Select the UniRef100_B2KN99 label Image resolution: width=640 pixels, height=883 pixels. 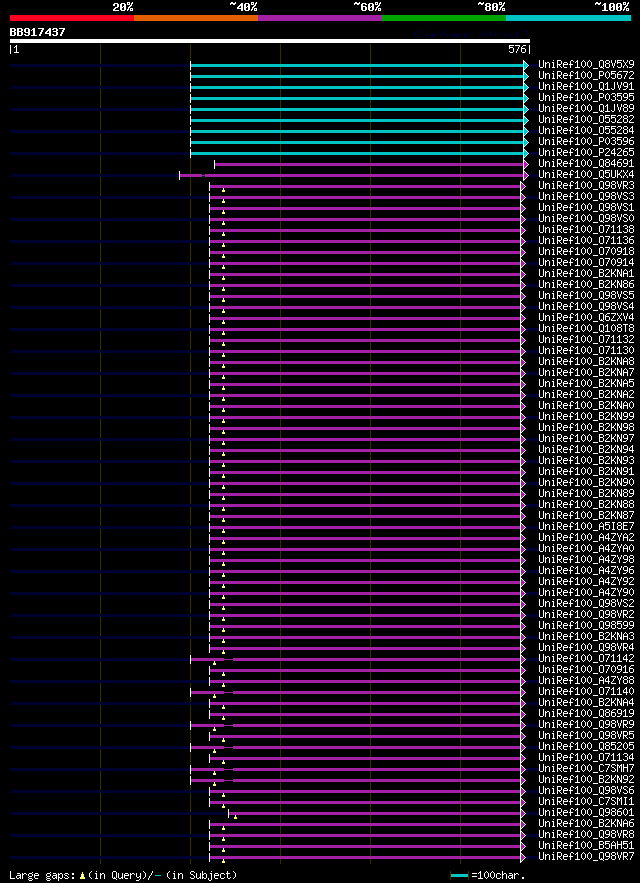(586, 417)
